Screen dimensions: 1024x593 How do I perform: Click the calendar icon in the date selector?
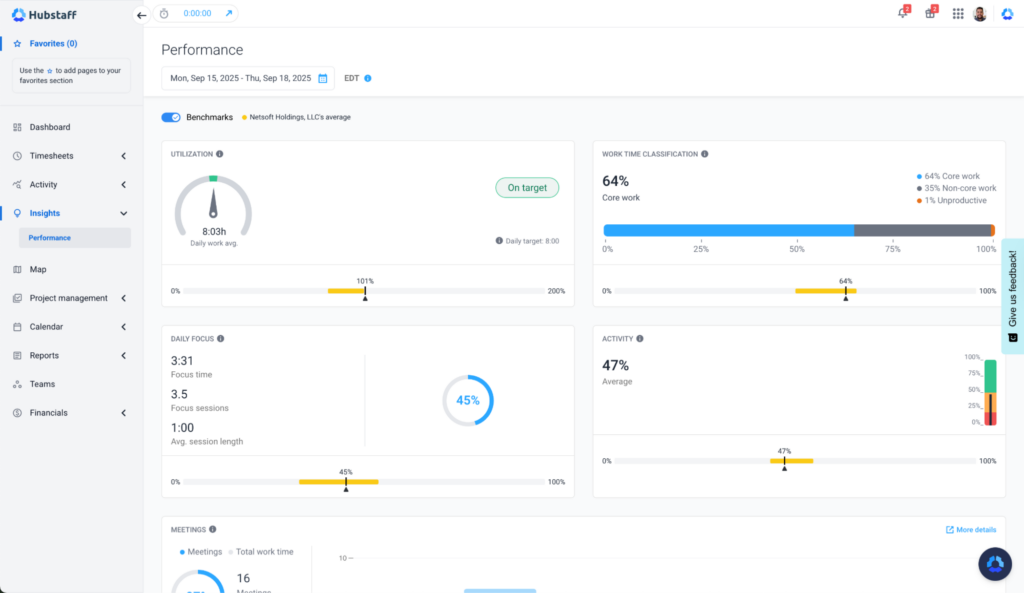click(x=322, y=76)
